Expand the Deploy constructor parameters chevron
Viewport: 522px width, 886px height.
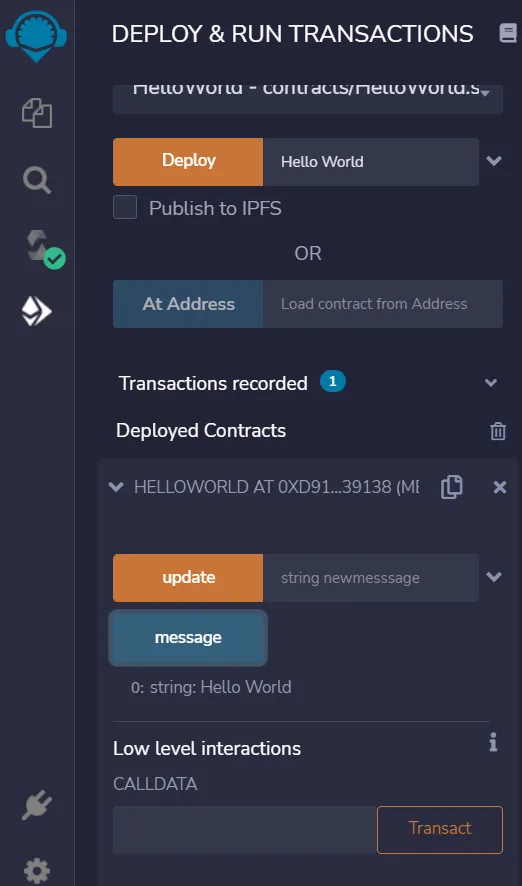494,161
